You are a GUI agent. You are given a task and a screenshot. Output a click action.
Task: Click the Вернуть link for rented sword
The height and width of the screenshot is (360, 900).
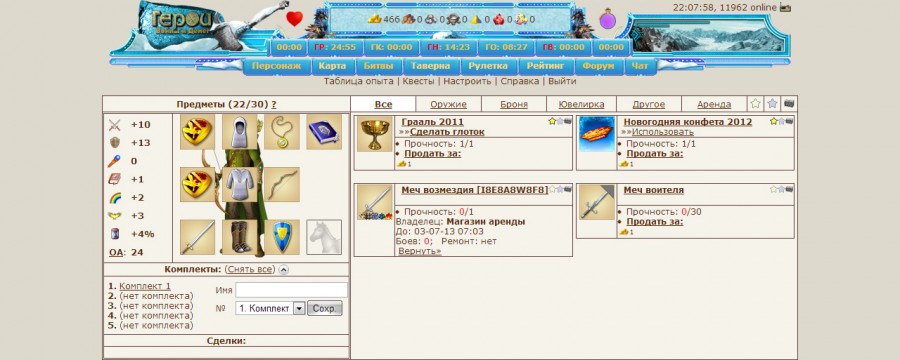420,251
